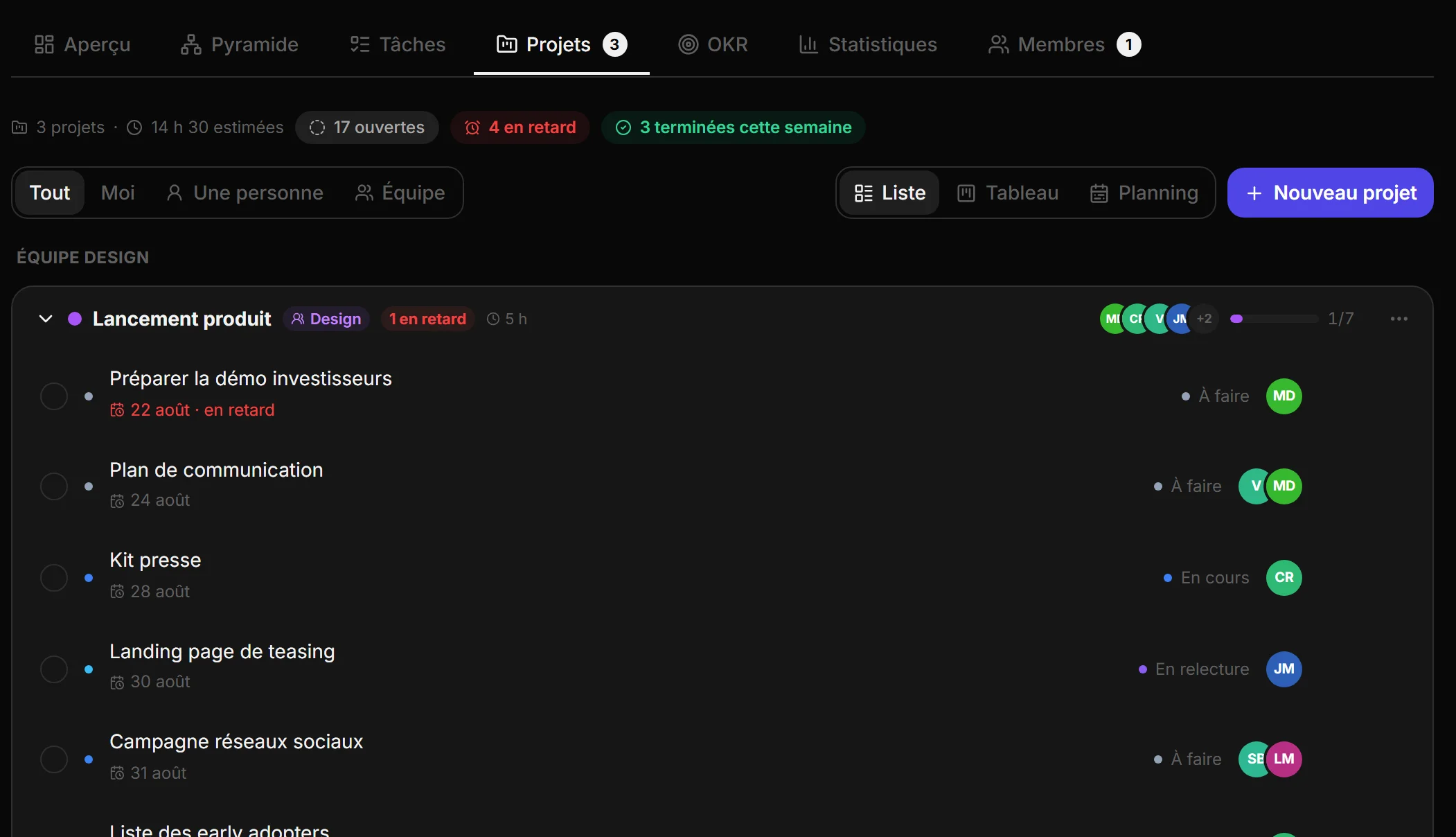
Task: Open Préparer la démo investisseurs task
Action: [251, 378]
